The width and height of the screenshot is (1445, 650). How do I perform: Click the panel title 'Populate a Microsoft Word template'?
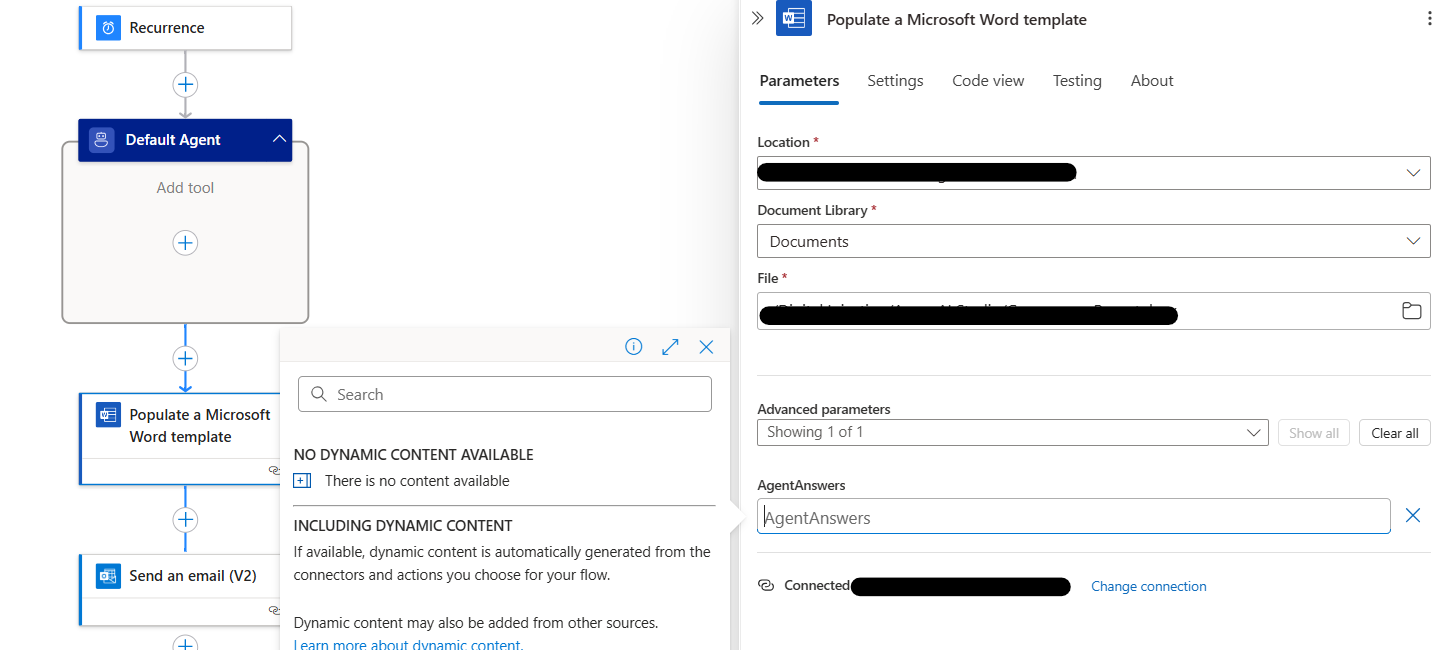coord(957,20)
